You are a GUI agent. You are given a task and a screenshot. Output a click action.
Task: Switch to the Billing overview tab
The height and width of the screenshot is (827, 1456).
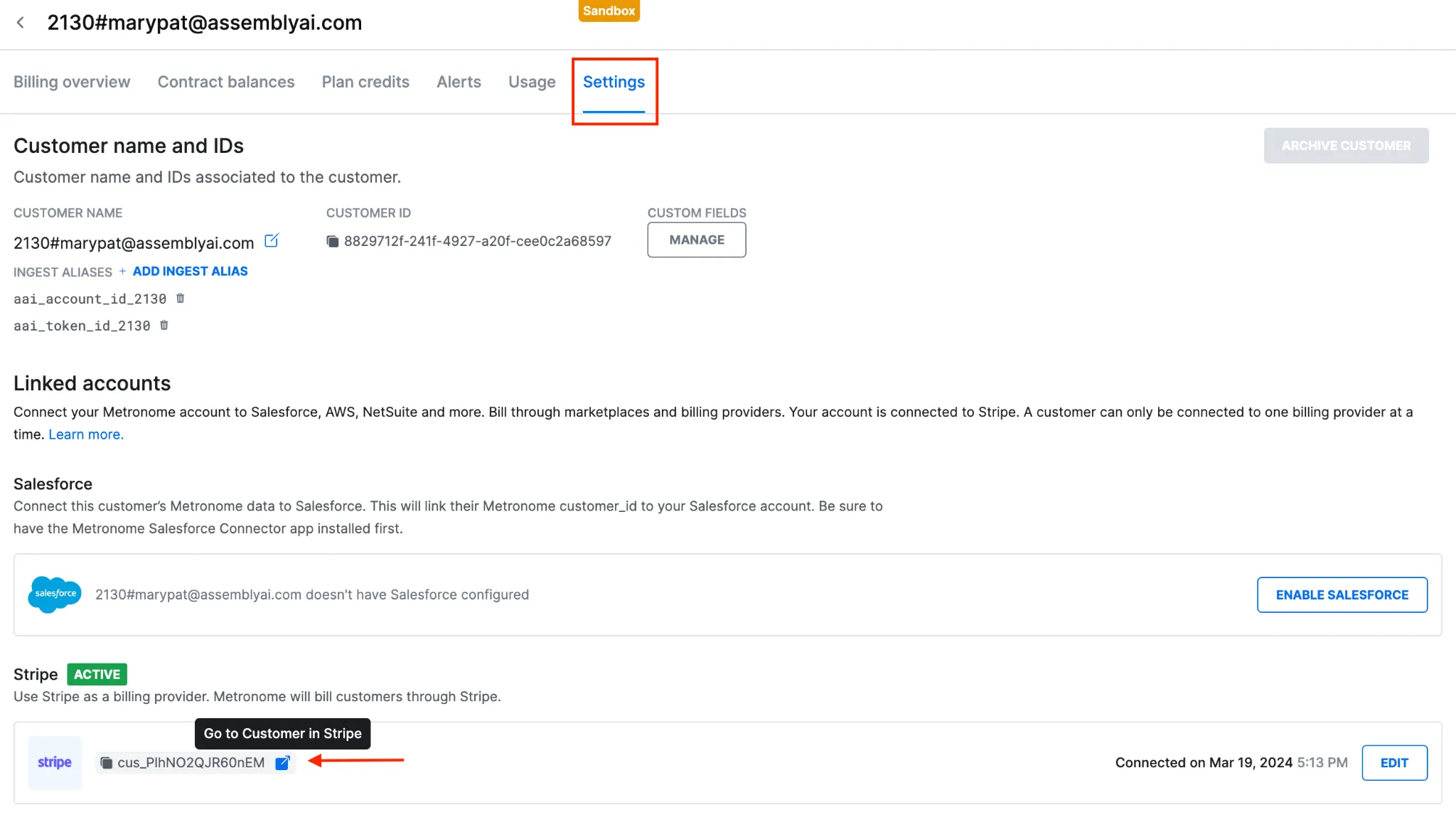72,82
